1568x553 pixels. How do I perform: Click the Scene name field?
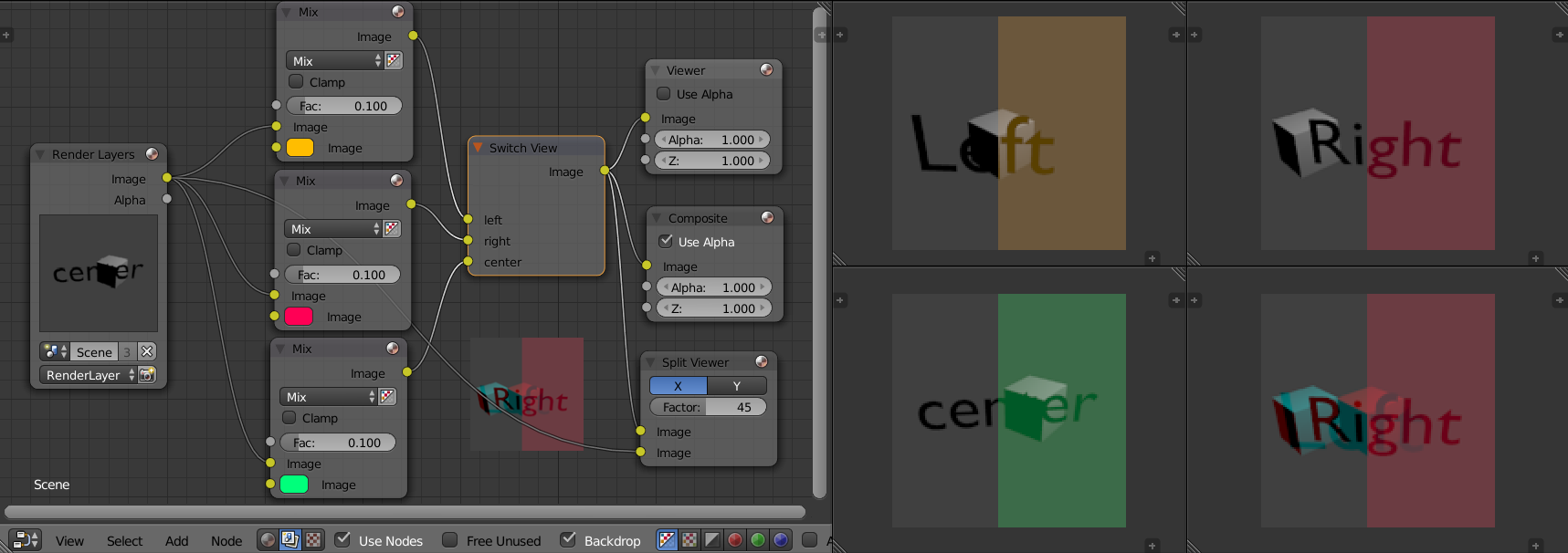tap(94, 351)
